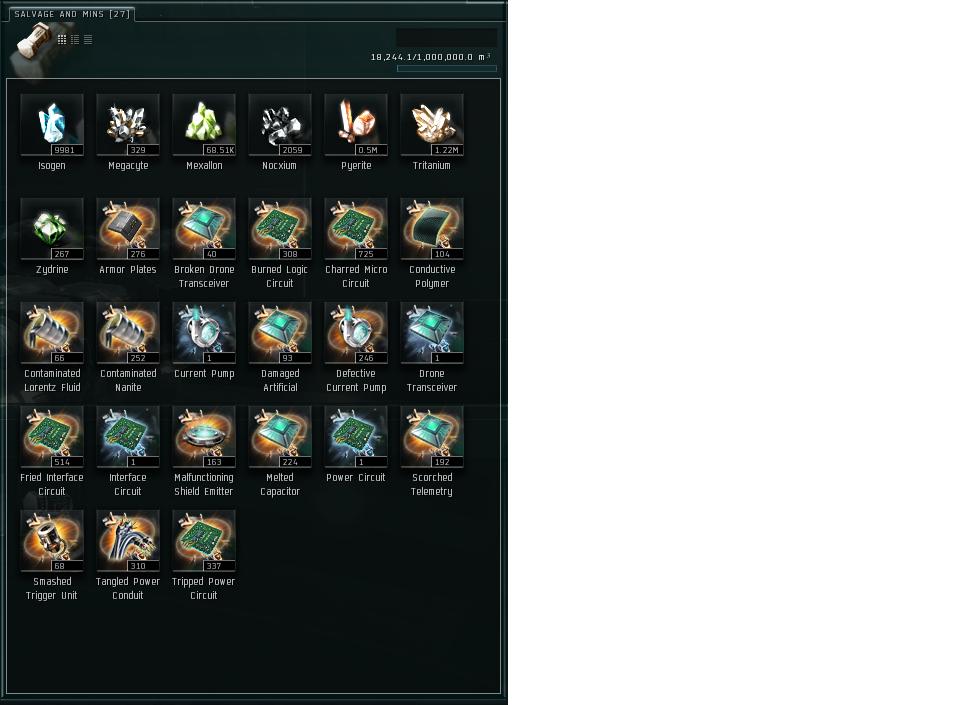Select the Contaminated Lorentz Fluid icon
960x705 pixels.
tap(52, 333)
